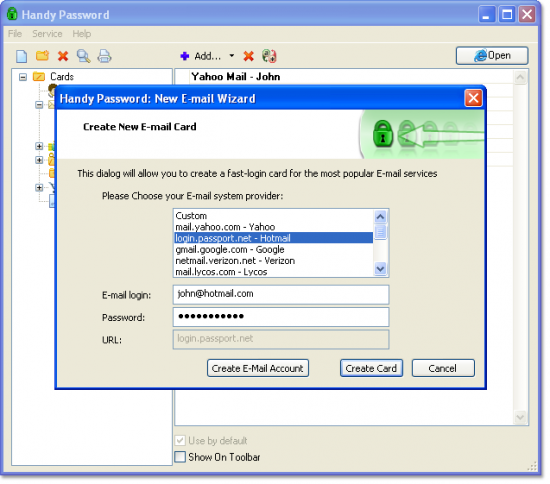Click the main panel scroll up arrow

tap(521, 78)
